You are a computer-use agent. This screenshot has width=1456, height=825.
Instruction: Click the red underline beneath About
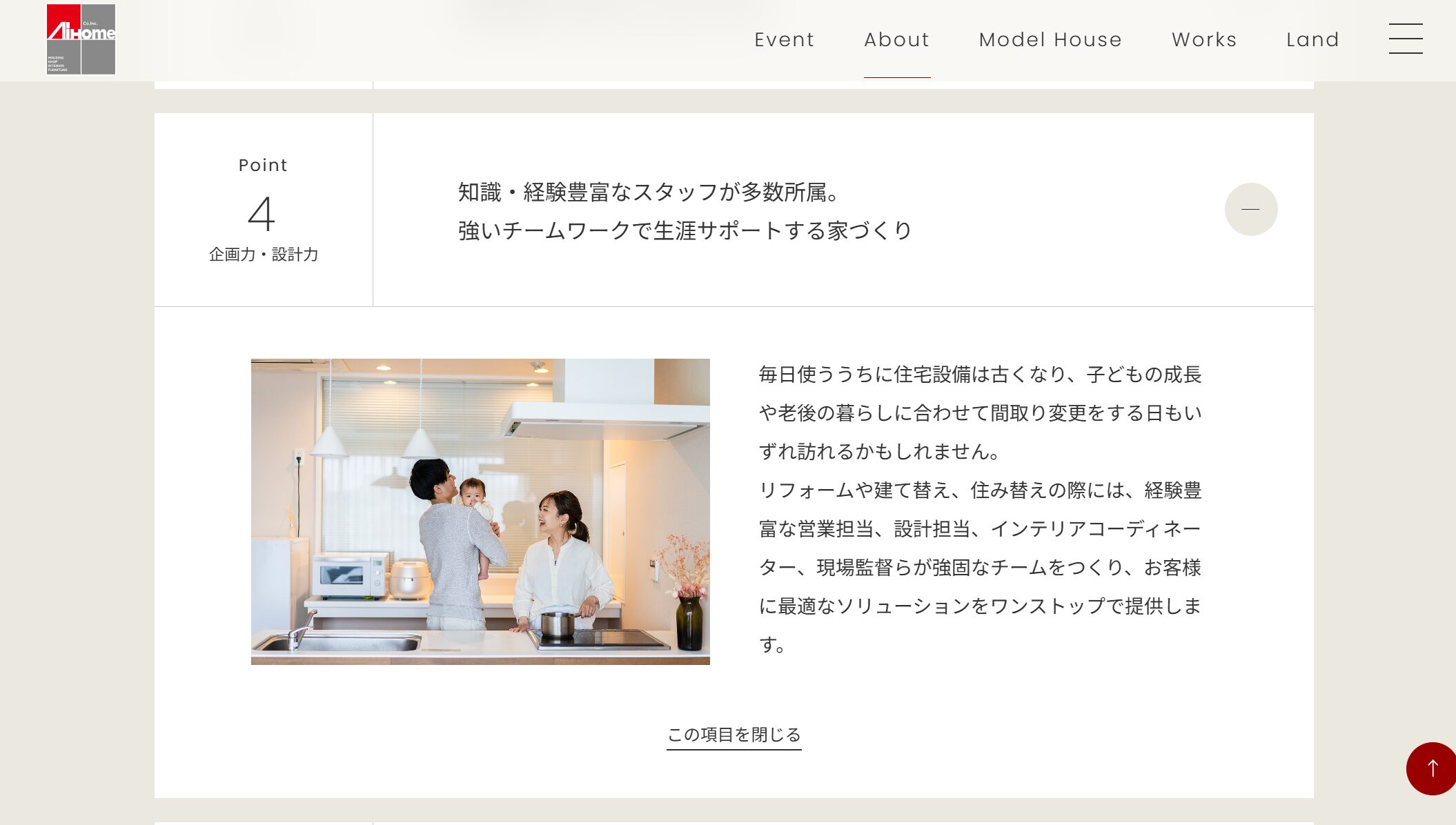point(896,77)
